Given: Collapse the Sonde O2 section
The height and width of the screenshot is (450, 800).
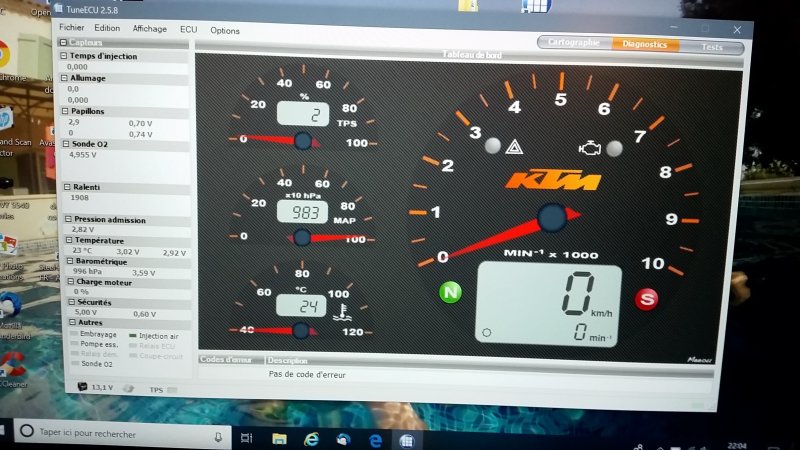Looking at the screenshot, I should point(66,144).
